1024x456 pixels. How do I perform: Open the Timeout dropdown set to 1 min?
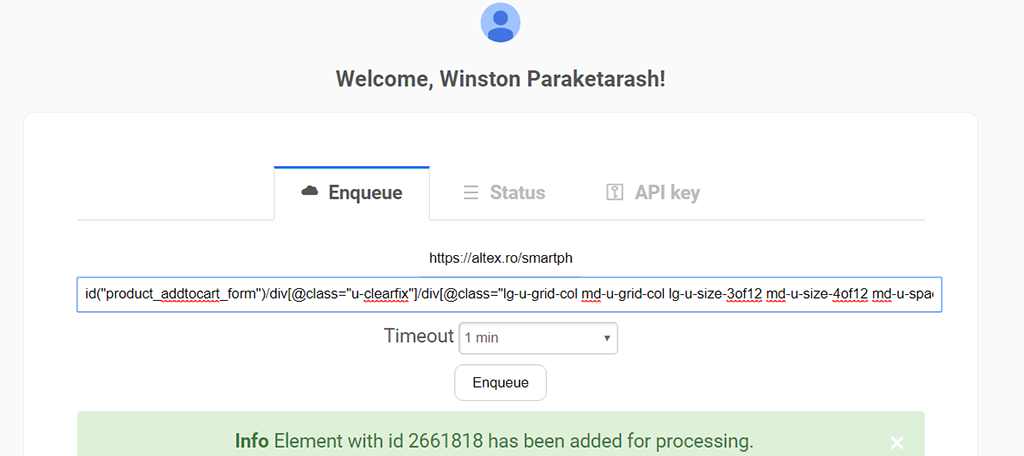(538, 338)
